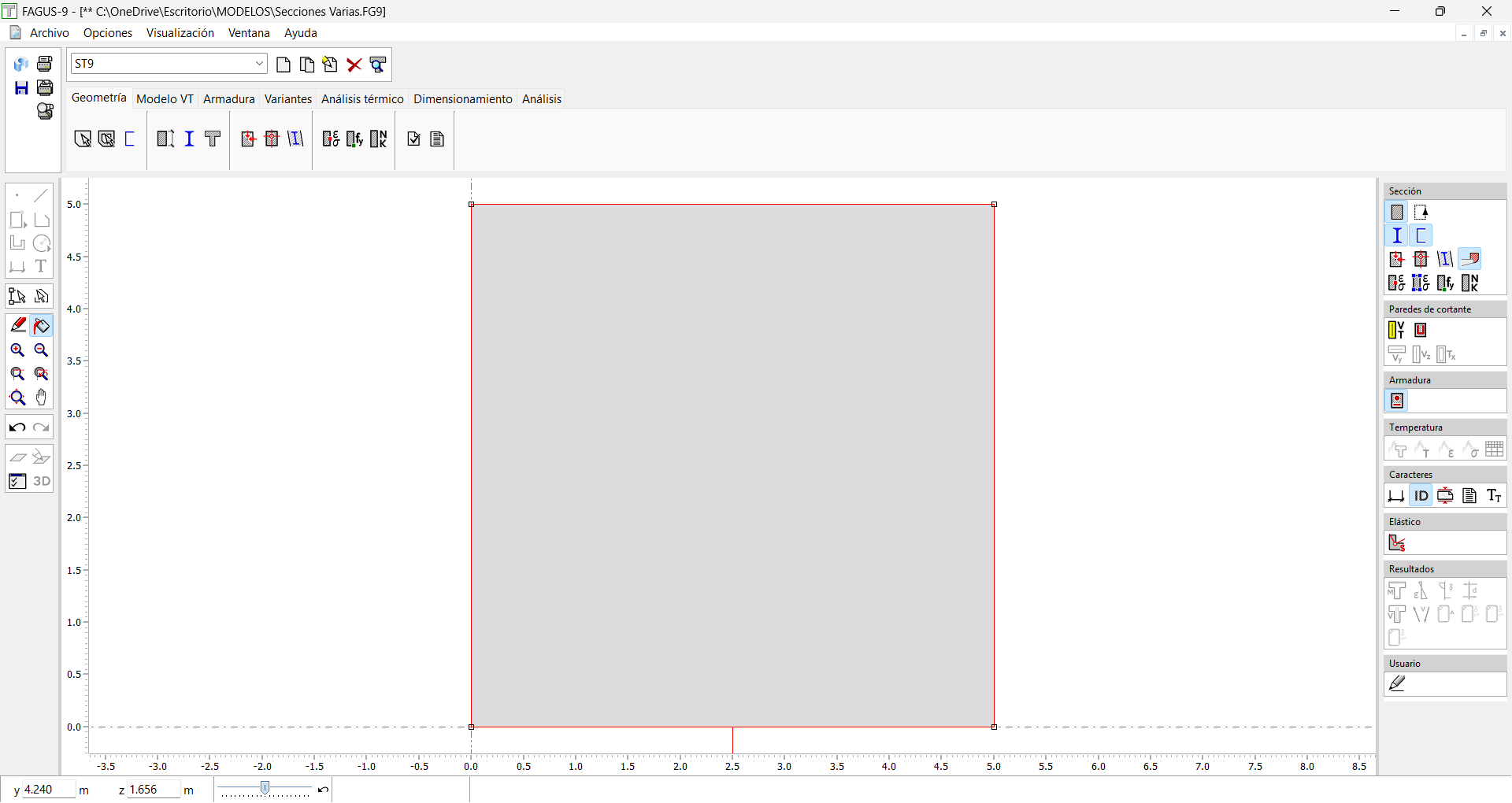Click the slider handle in the status bar

pos(265,788)
